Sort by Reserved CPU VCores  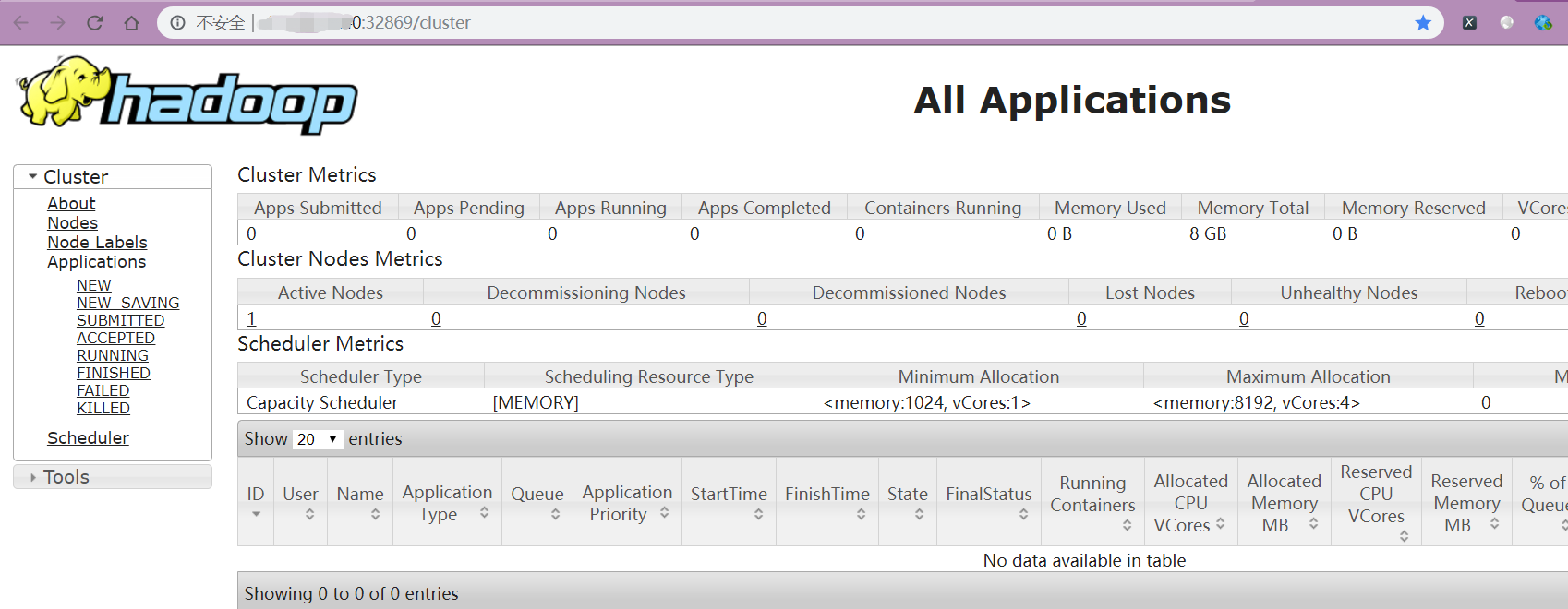1376,502
